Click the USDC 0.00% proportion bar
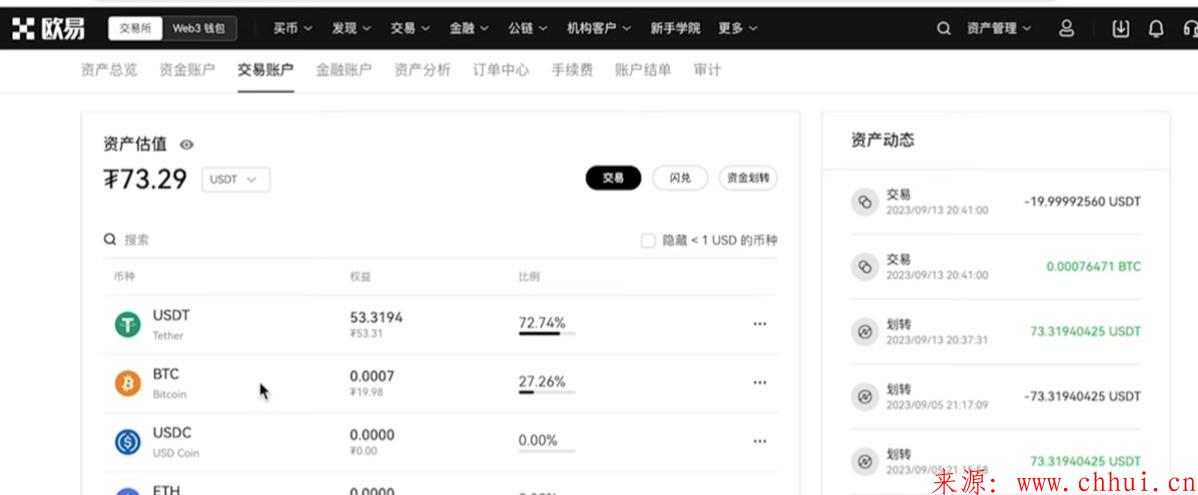The width and height of the screenshot is (1198, 495). [546, 451]
